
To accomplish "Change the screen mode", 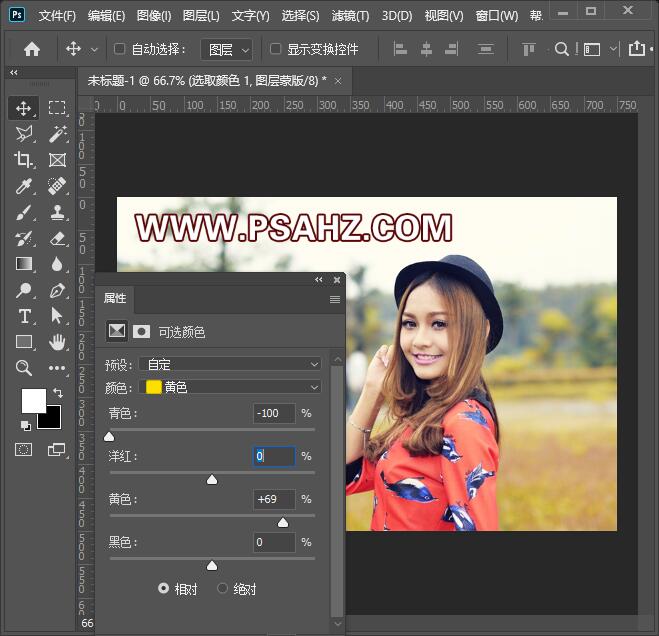I will 56,450.
